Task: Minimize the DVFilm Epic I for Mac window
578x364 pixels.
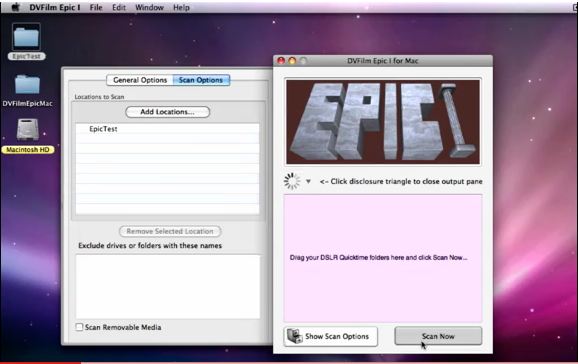Action: click(x=292, y=61)
